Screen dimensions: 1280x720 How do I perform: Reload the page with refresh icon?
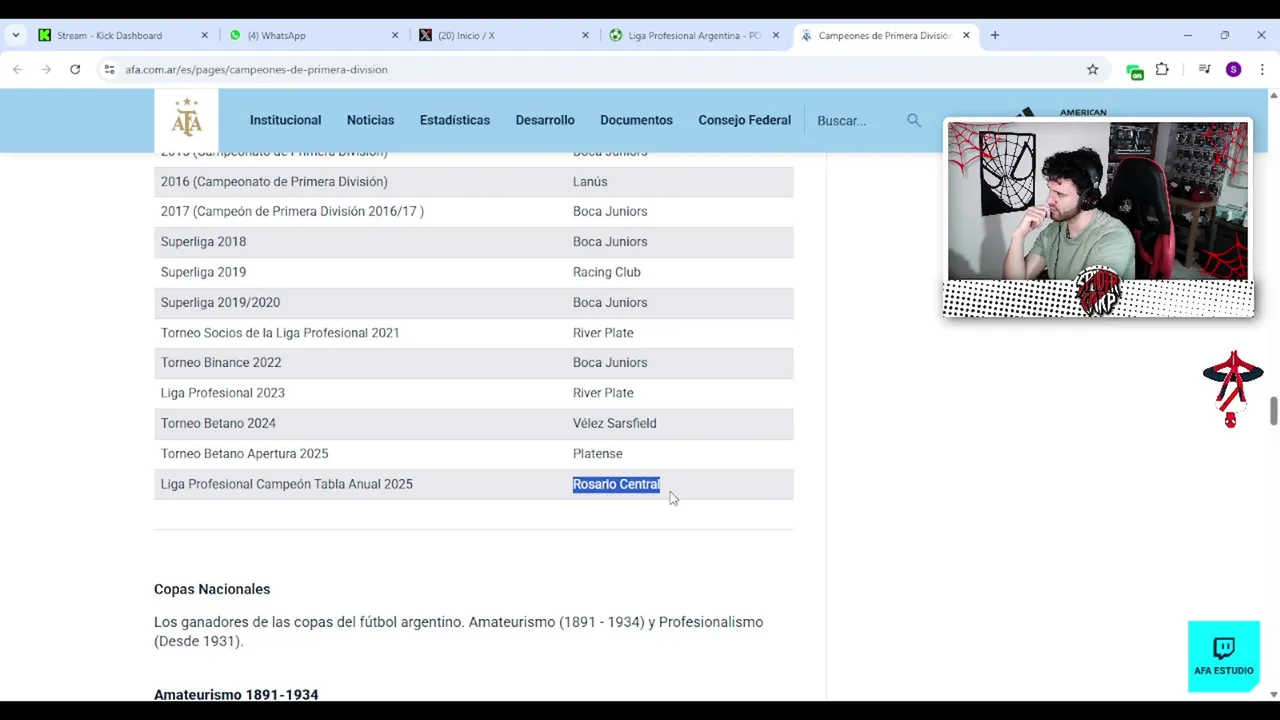75,69
